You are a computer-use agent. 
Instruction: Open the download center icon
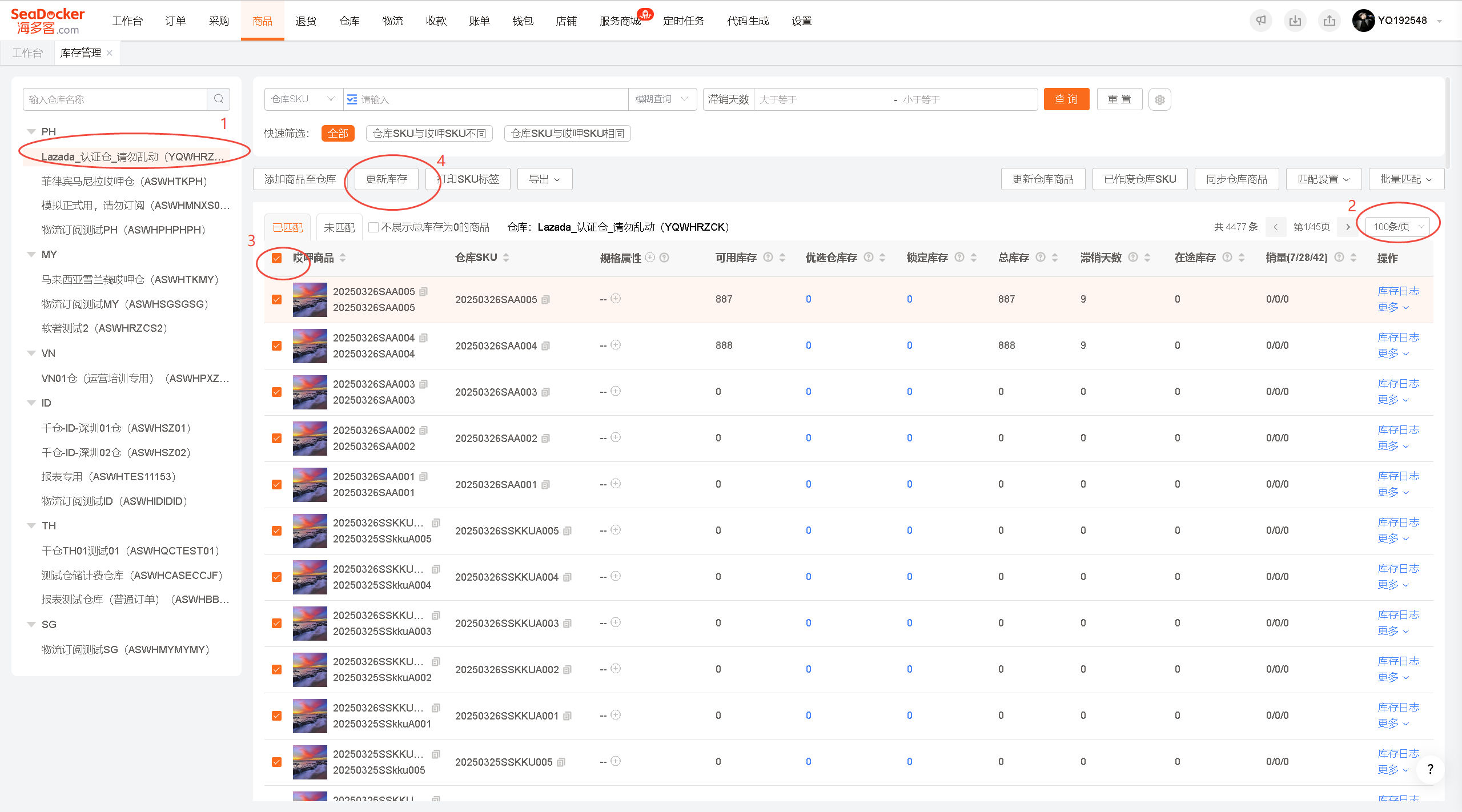coord(1295,21)
